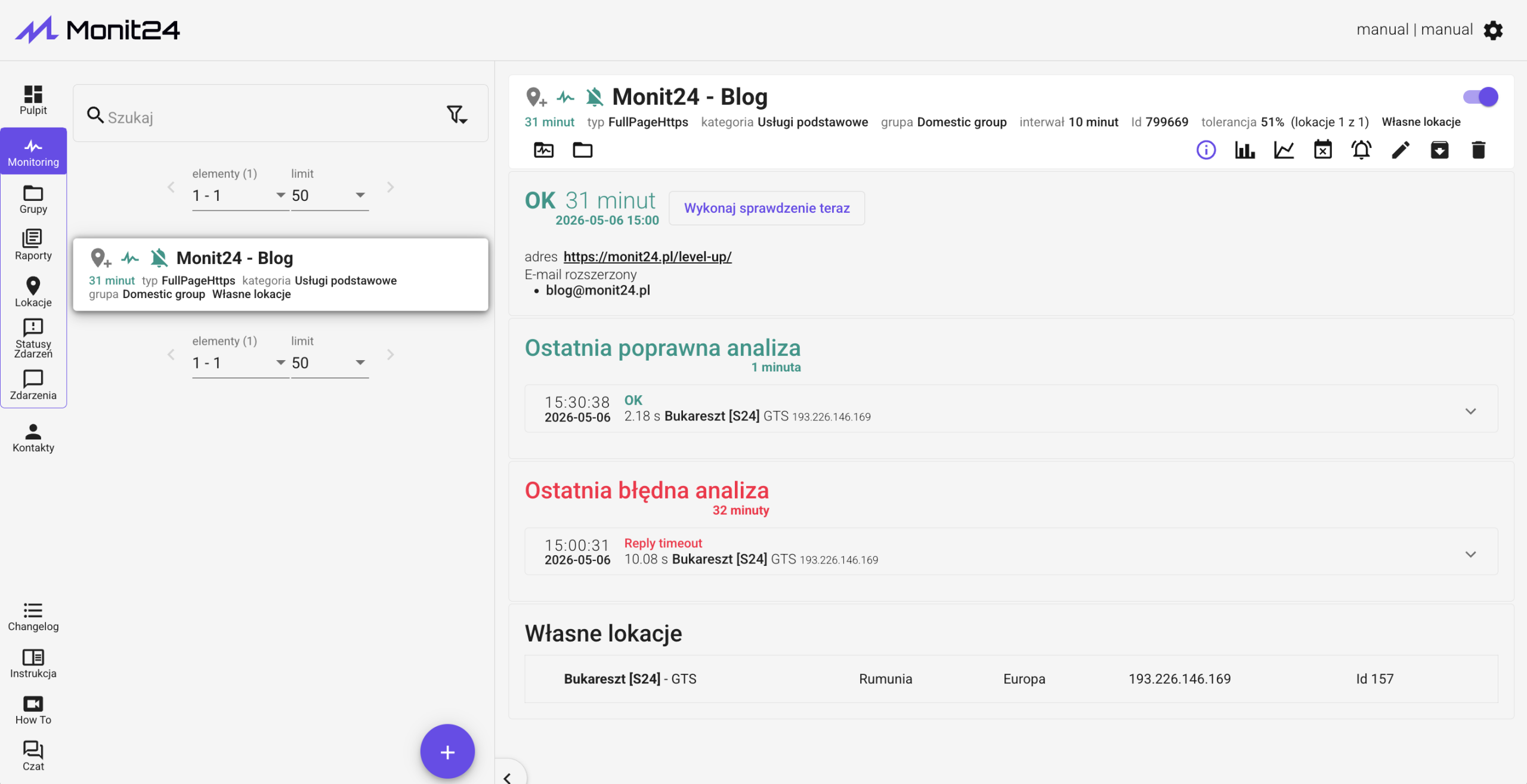Viewport: 1527px width, 784px height.
Task: Click Wykonaj sprawdzenie teraz
Action: 766,208
